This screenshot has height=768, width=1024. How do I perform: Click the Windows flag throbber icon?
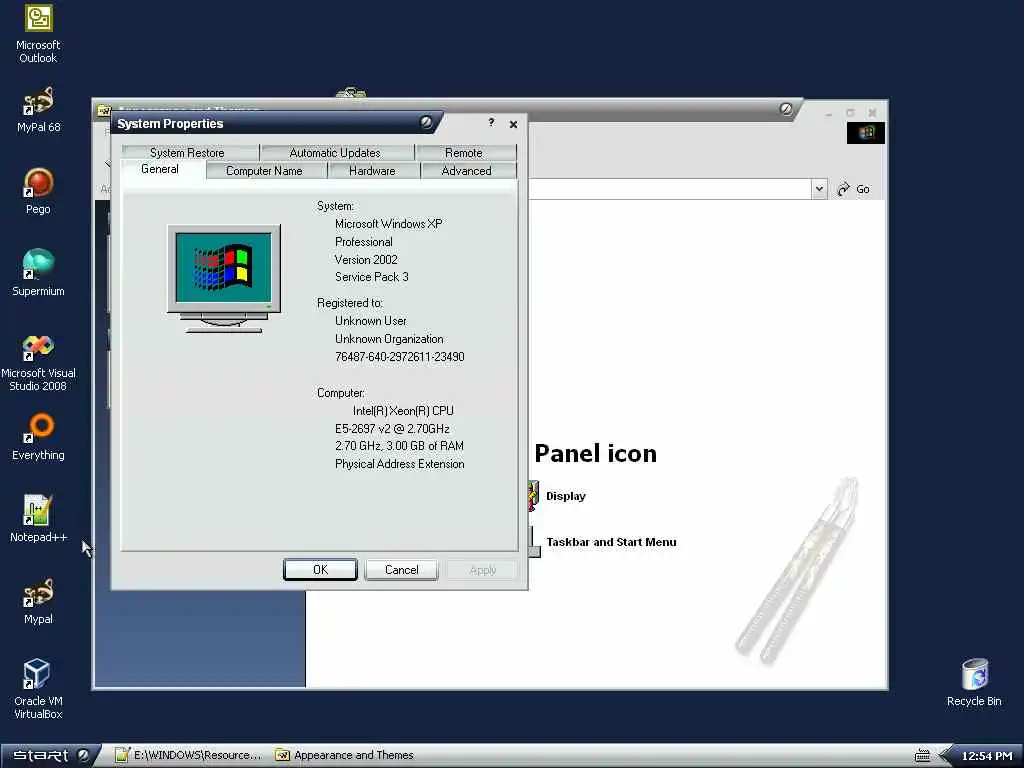pos(866,133)
